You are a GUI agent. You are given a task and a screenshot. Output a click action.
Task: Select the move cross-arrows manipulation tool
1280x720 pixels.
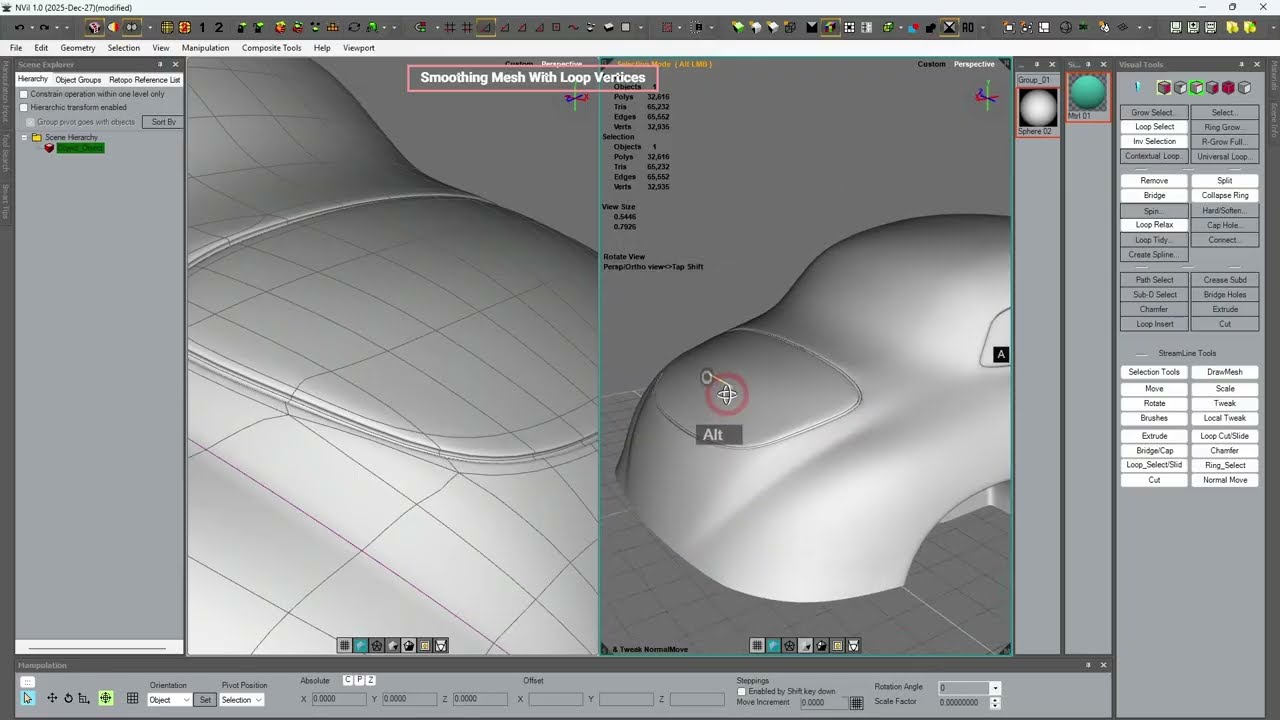[52, 698]
